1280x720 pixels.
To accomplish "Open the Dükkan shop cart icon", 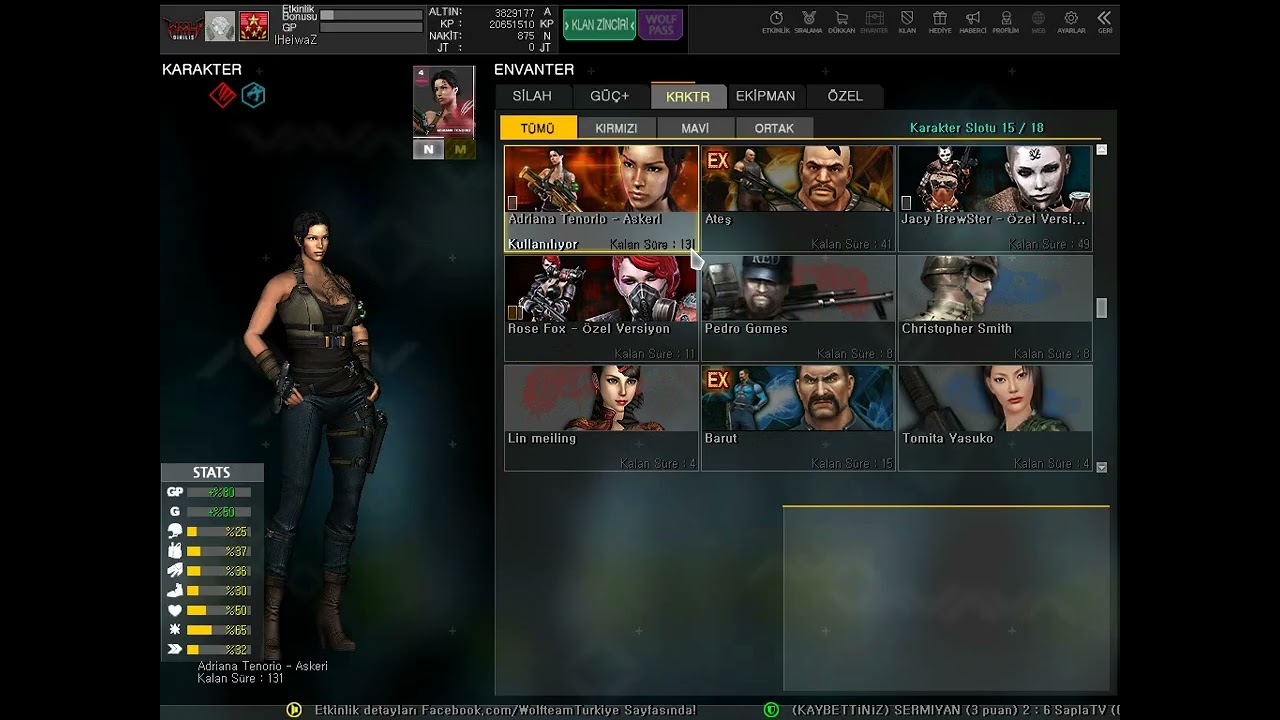I will [841, 22].
